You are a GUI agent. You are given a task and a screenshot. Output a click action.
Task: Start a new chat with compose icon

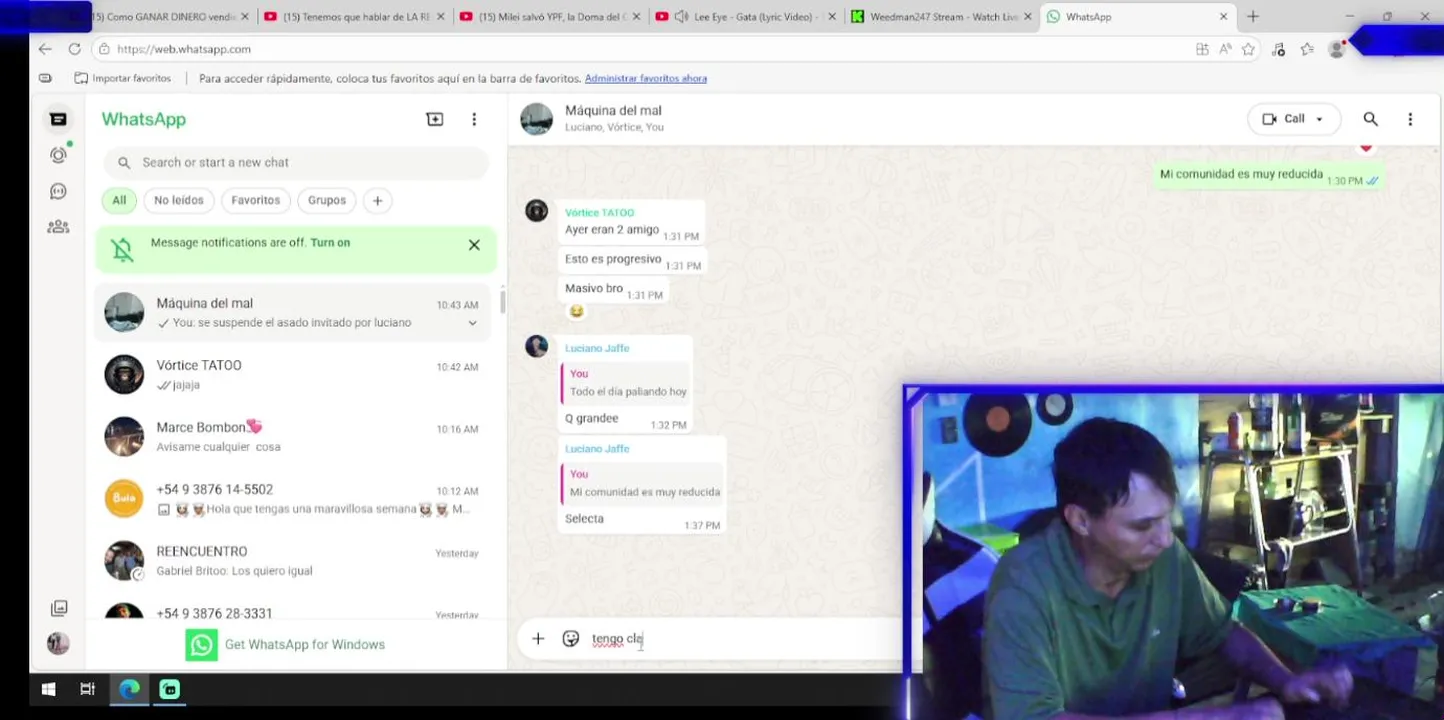pos(435,119)
